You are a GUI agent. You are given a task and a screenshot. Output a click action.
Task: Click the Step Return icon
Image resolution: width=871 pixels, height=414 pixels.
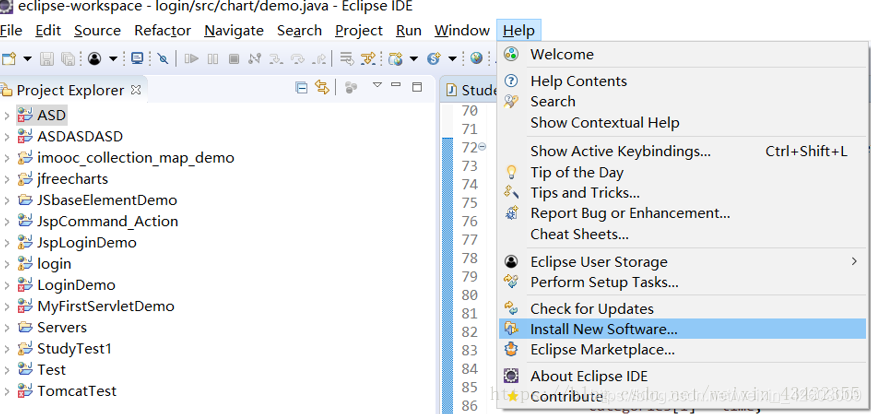(x=319, y=58)
